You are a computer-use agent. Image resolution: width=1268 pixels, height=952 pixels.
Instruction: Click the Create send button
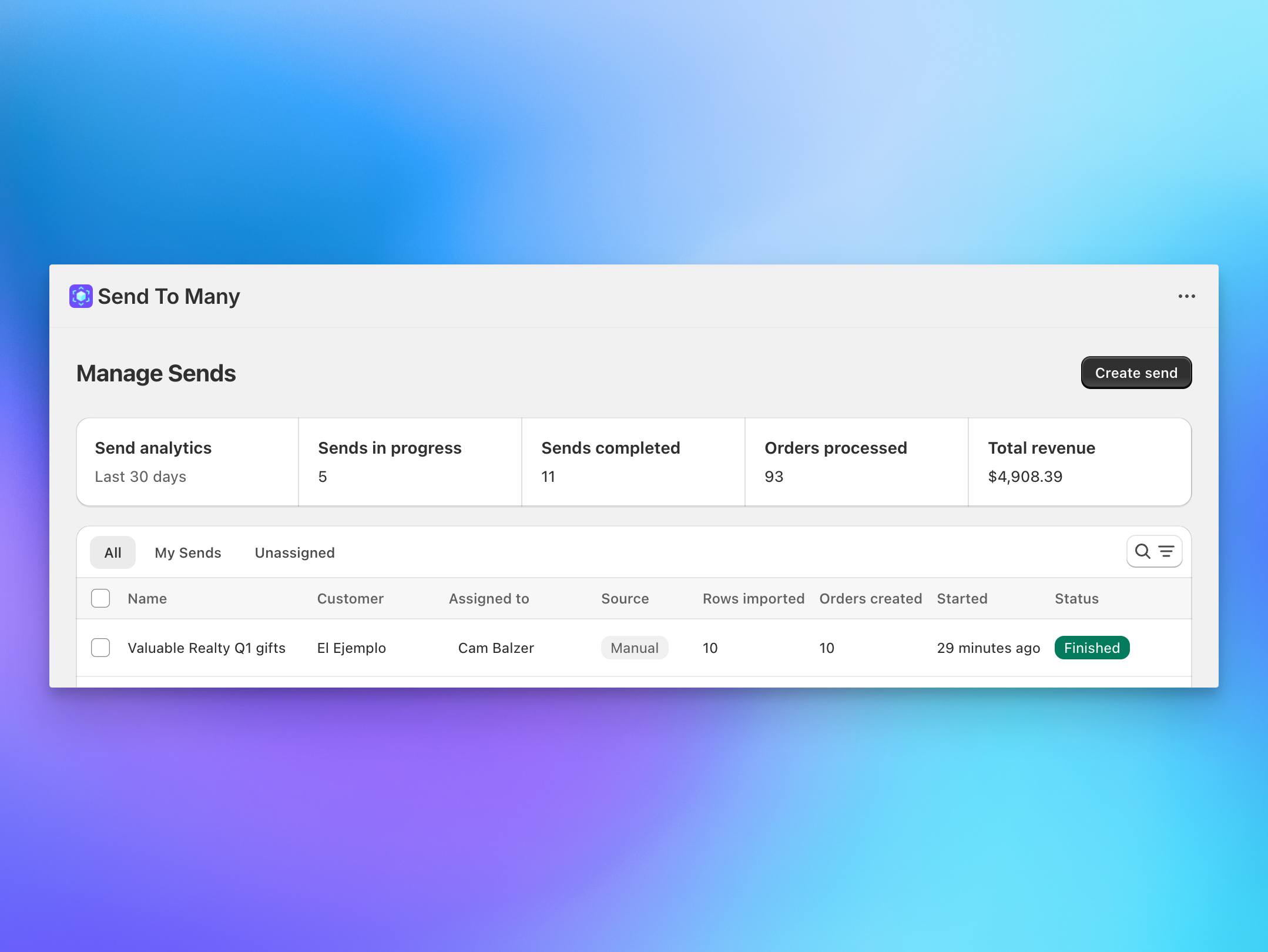(x=1135, y=372)
